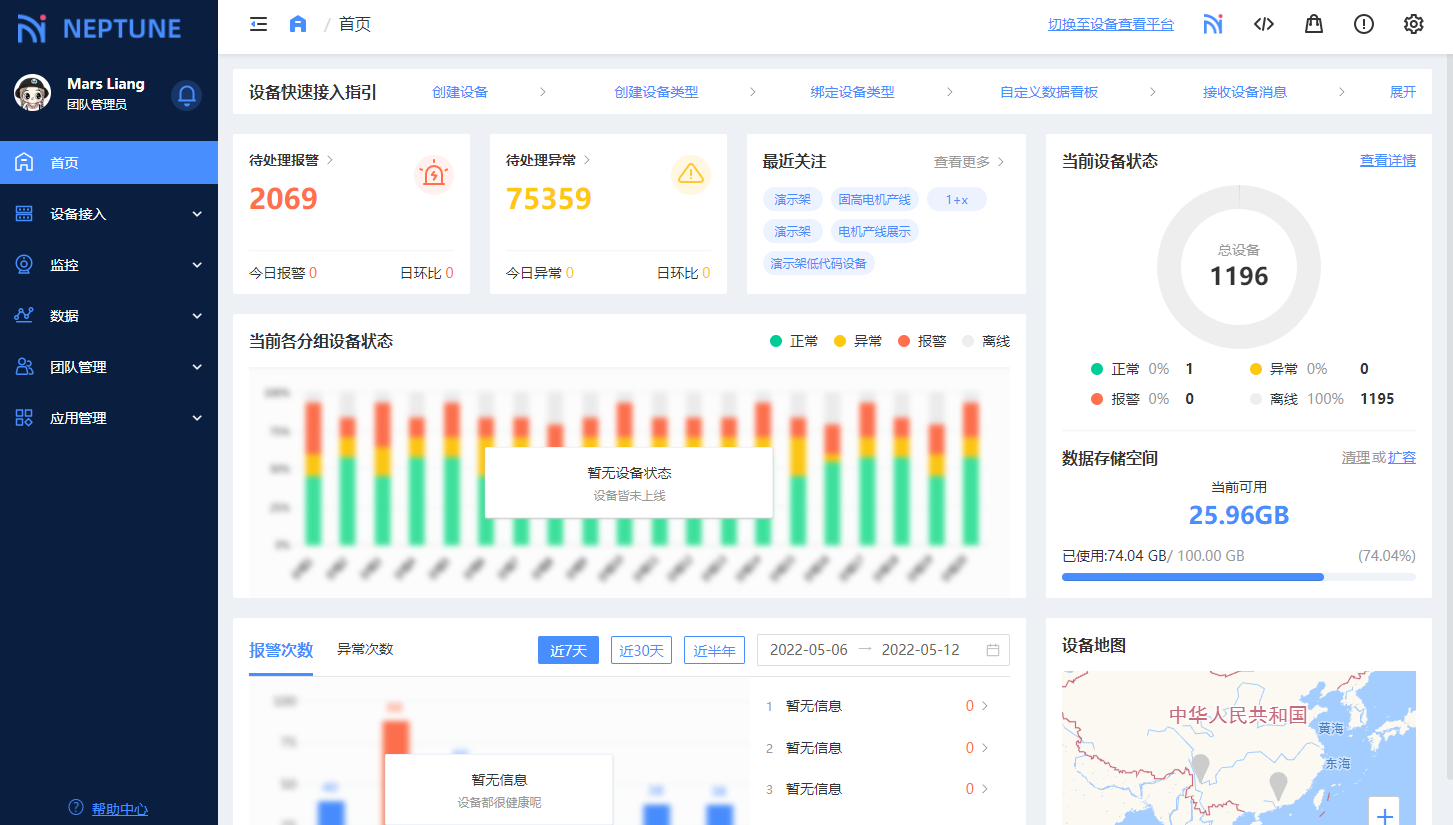Collapse sidebar with menu fold icon
The image size is (1453, 825).
click(258, 24)
